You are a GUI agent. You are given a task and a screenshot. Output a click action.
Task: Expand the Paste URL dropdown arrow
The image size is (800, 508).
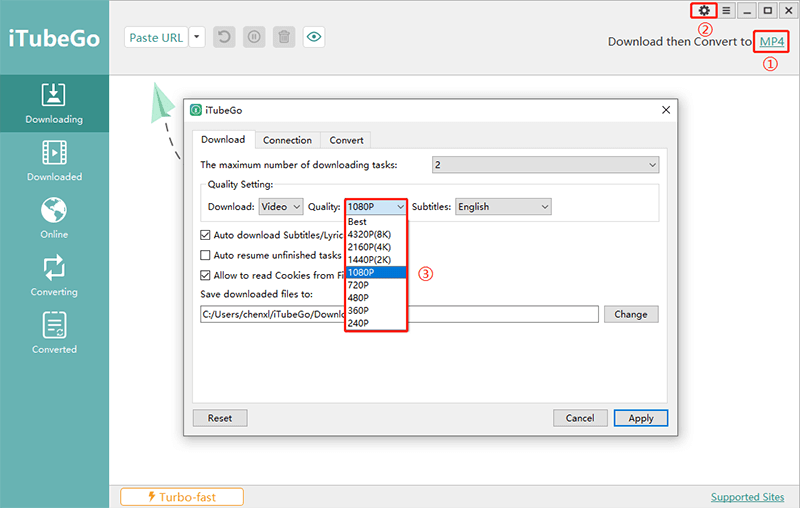click(x=197, y=37)
